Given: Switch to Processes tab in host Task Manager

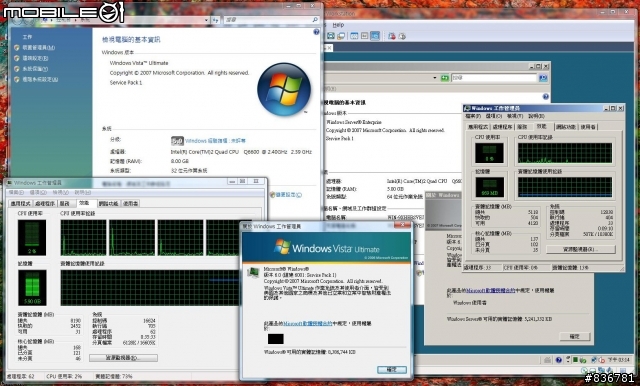Looking at the screenshot, I should 45,203.
